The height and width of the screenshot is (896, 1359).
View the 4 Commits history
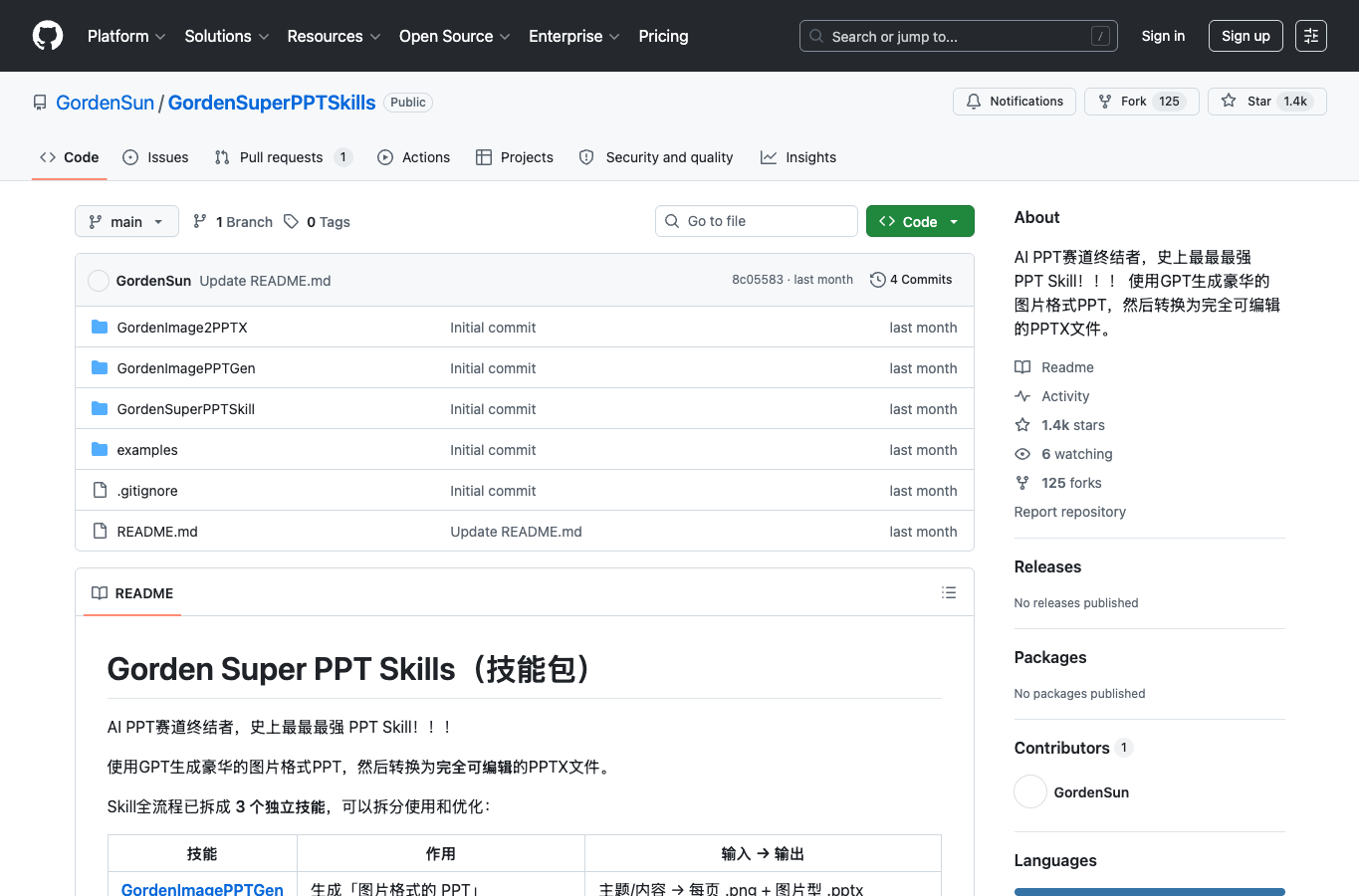click(911, 280)
